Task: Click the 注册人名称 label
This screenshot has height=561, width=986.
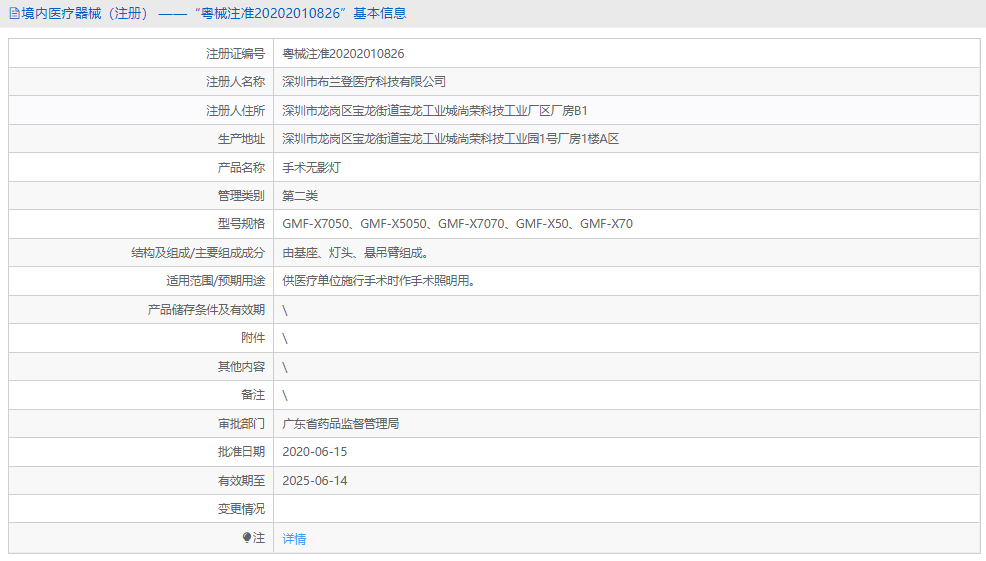Action: click(x=235, y=82)
